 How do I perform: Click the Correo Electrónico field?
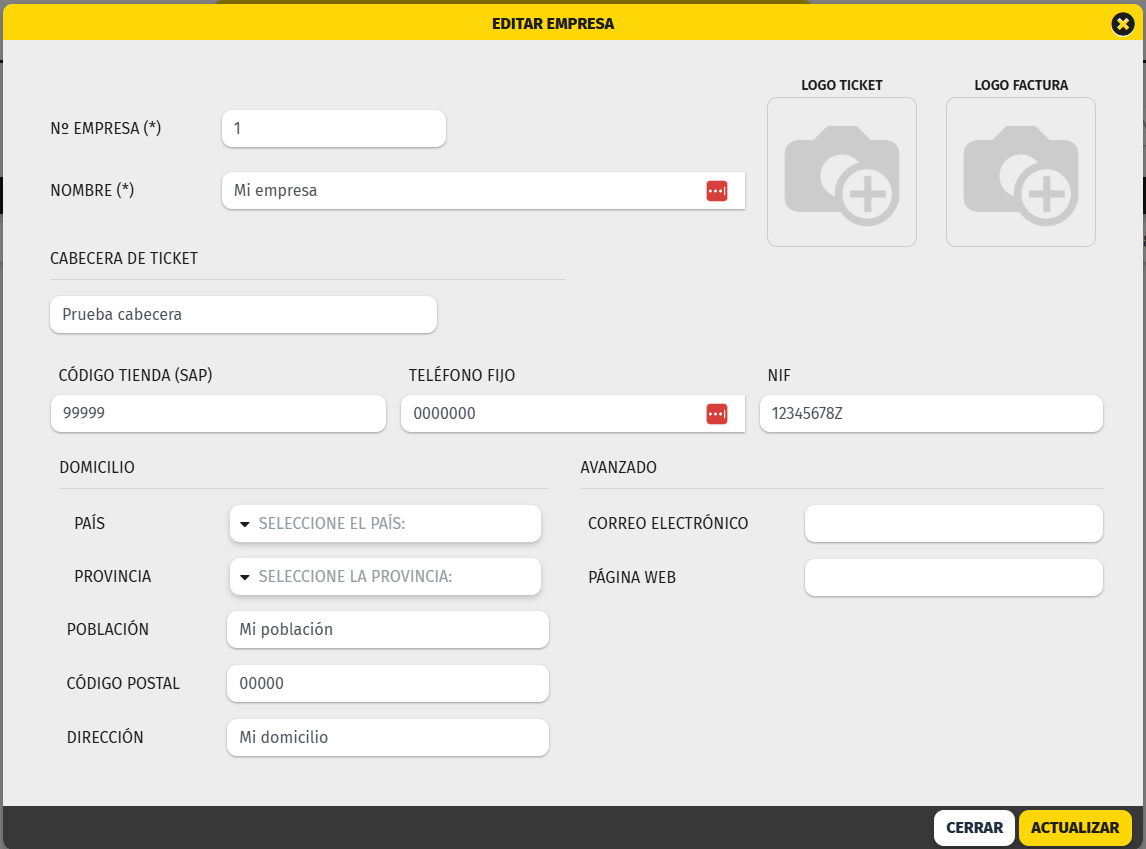(953, 524)
